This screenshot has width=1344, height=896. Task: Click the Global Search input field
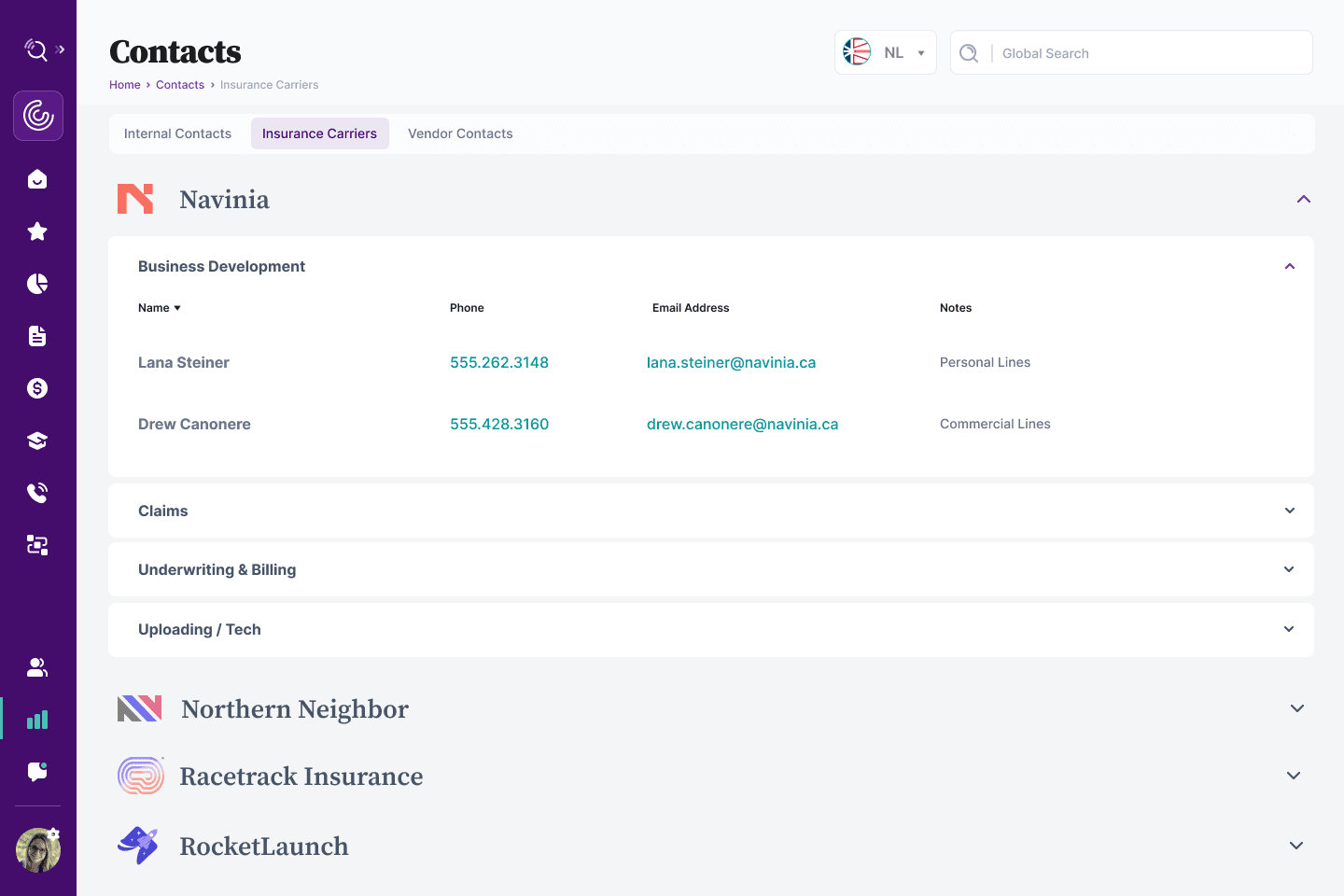pos(1148,53)
